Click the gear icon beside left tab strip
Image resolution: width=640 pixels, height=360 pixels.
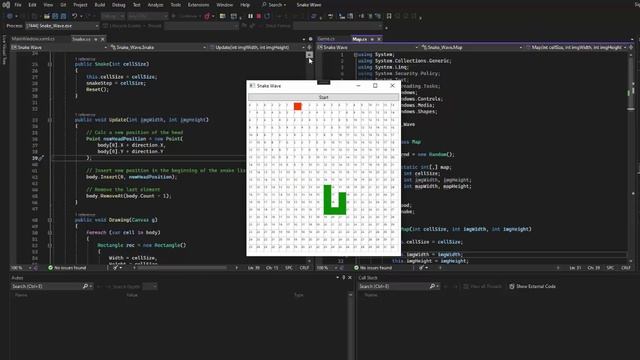tap(310, 39)
